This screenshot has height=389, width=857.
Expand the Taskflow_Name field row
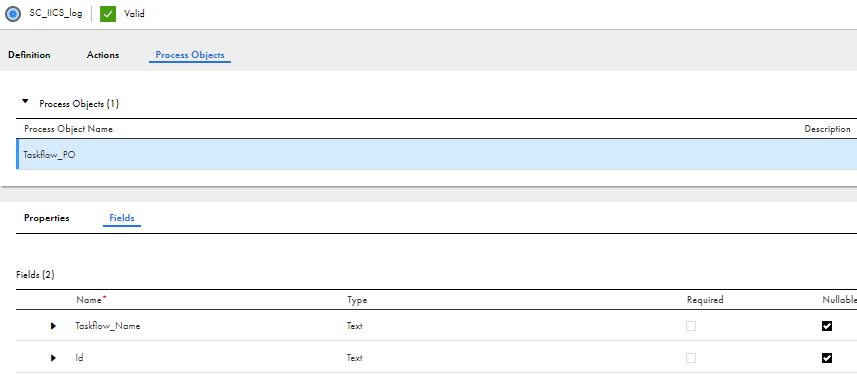pyautogui.click(x=53, y=326)
